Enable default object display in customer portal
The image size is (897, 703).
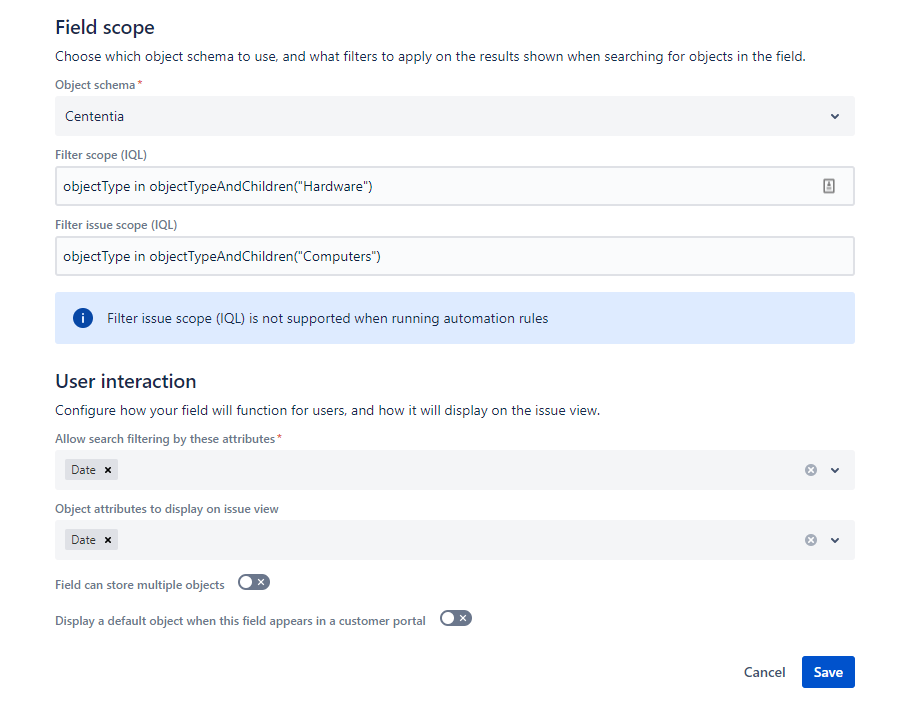pos(455,619)
